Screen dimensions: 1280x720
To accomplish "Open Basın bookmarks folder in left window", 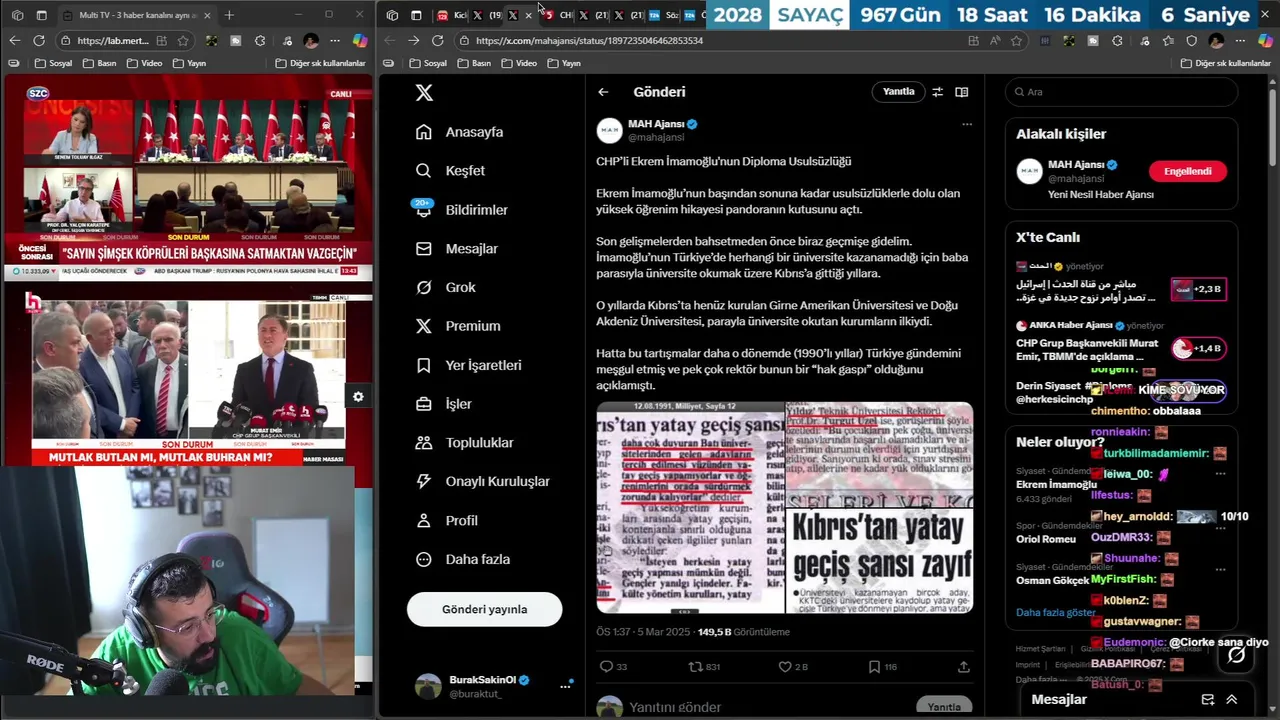I will pos(101,63).
